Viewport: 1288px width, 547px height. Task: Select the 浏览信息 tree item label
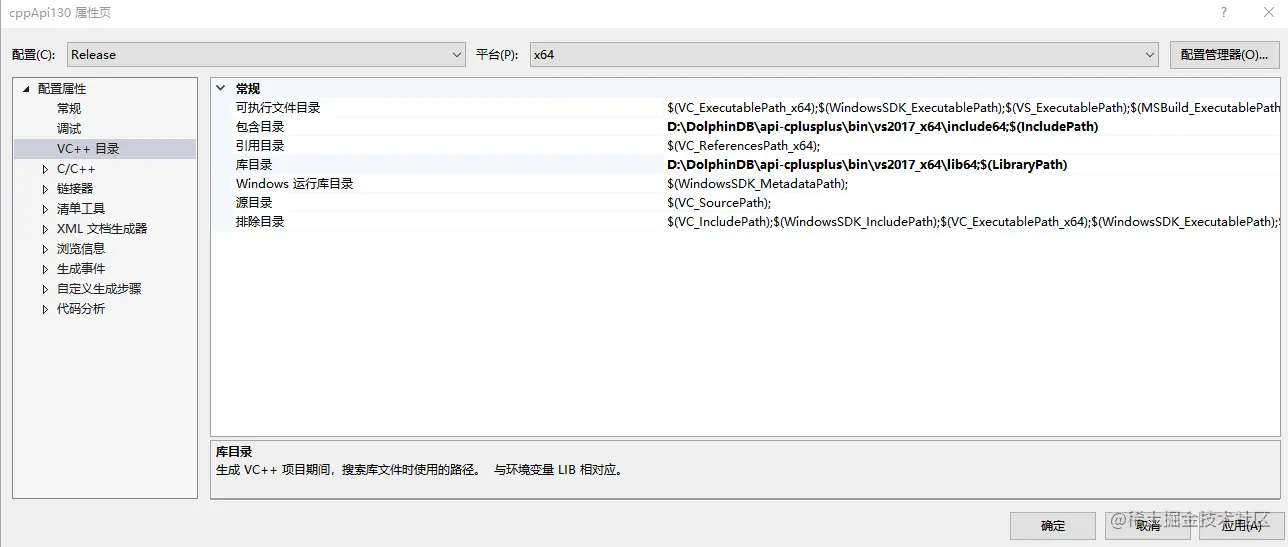[x=81, y=248]
